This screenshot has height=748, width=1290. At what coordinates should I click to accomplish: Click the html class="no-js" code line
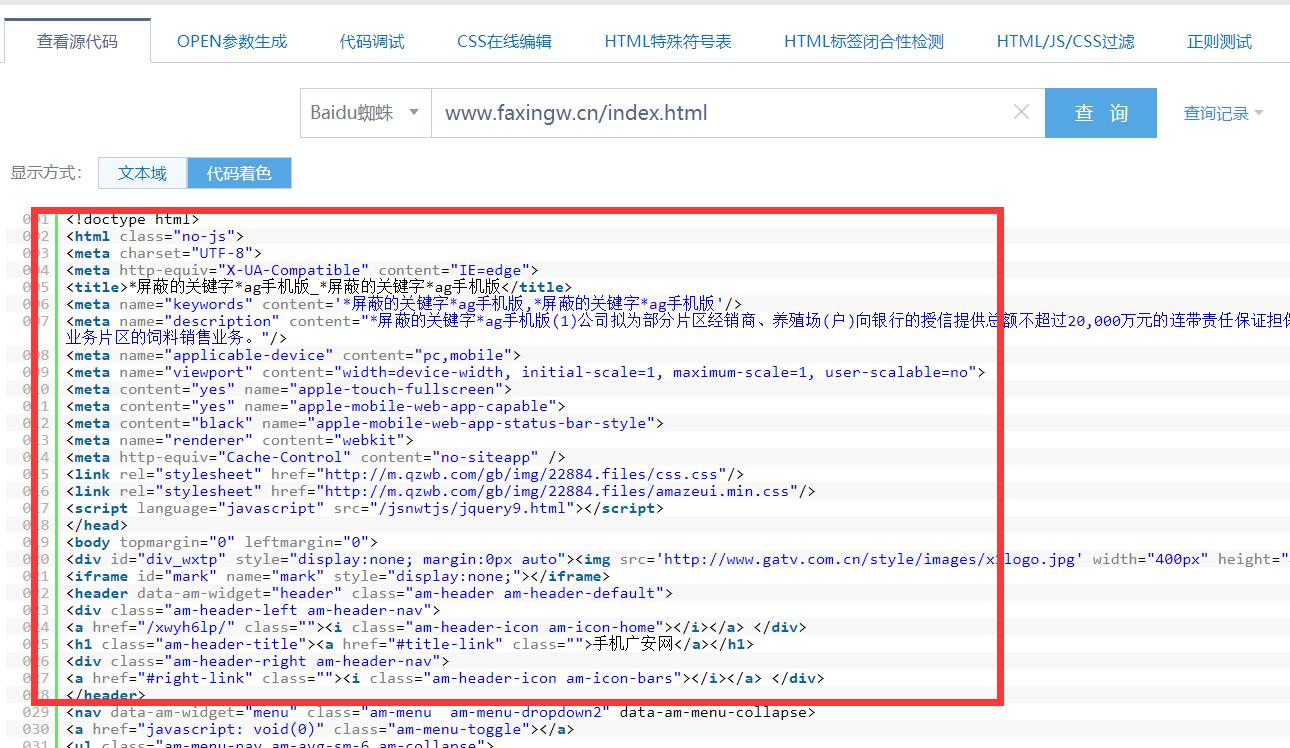pos(155,236)
